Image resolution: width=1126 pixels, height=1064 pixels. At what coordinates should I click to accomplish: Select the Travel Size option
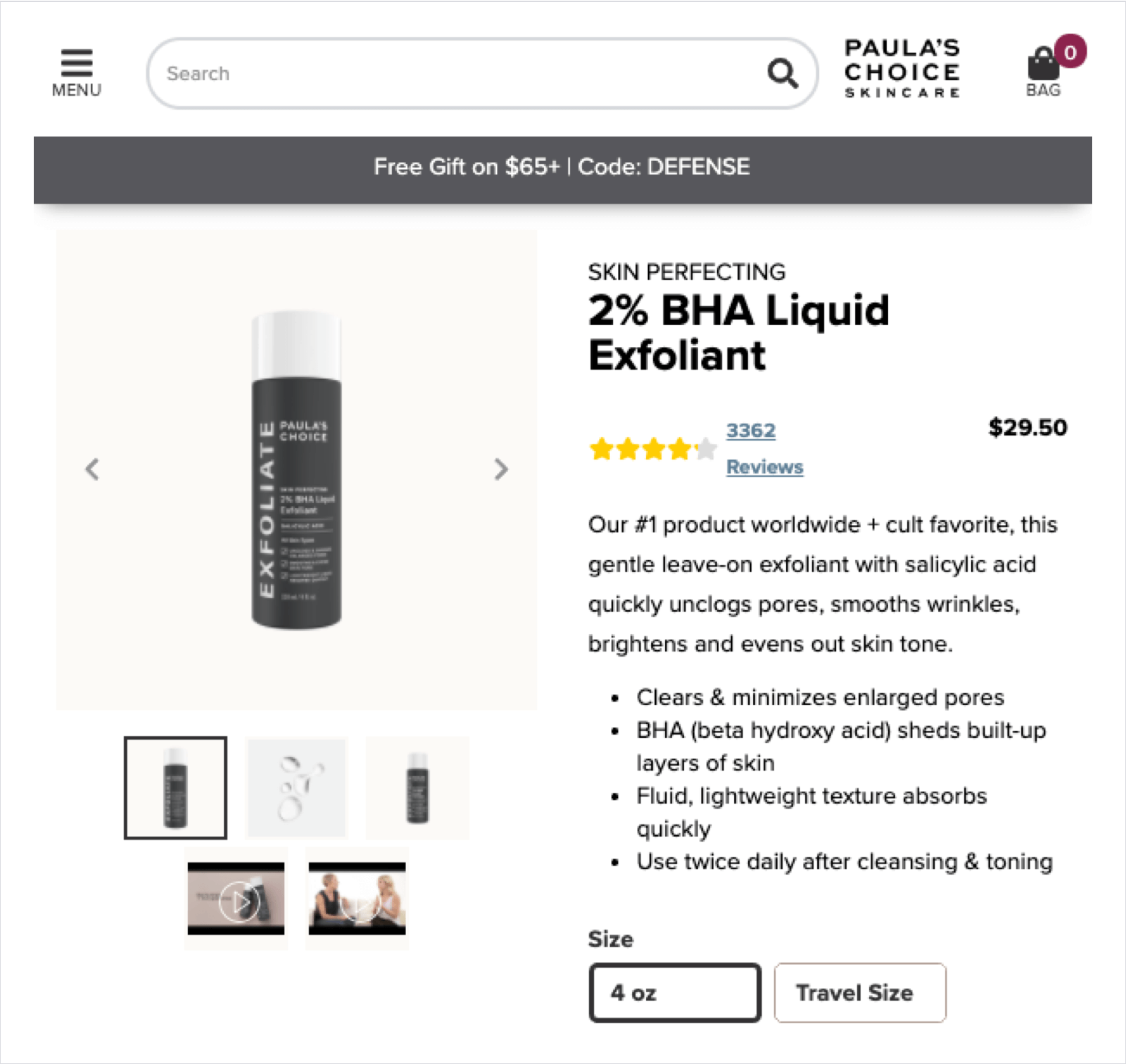click(860, 992)
